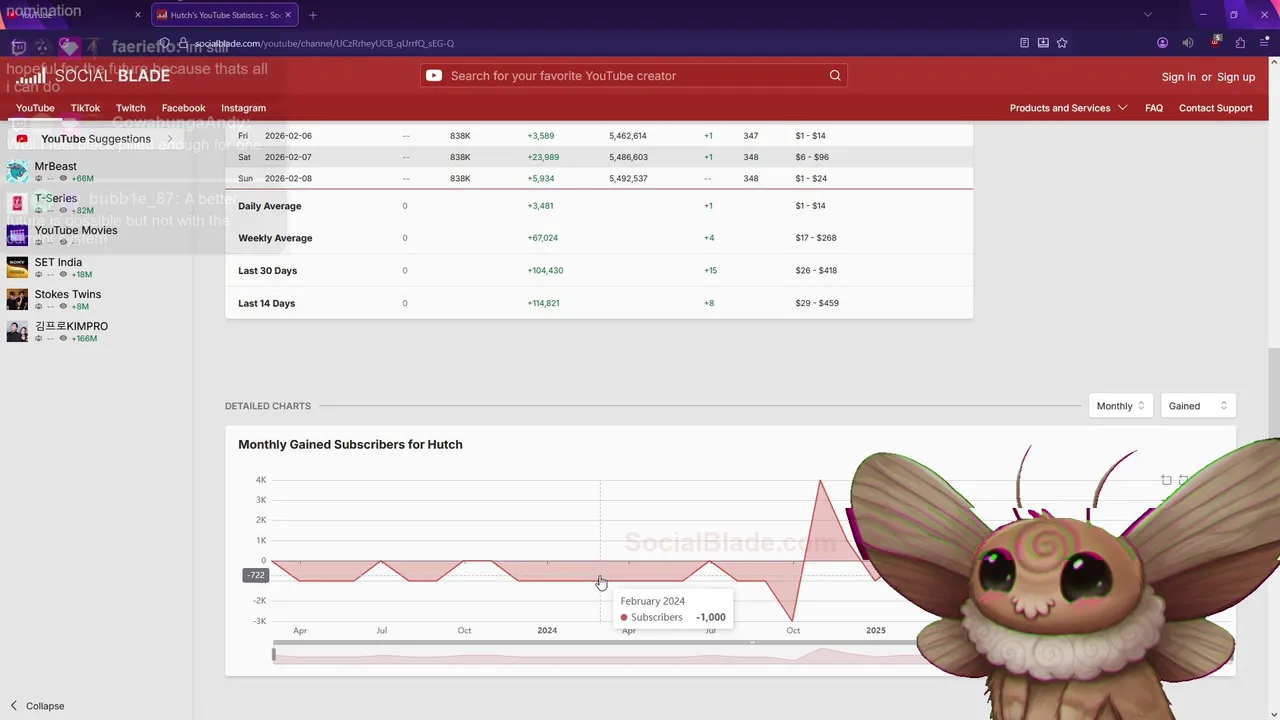Click the Sign in link
Viewport: 1280px width, 720px height.
coord(1178,77)
